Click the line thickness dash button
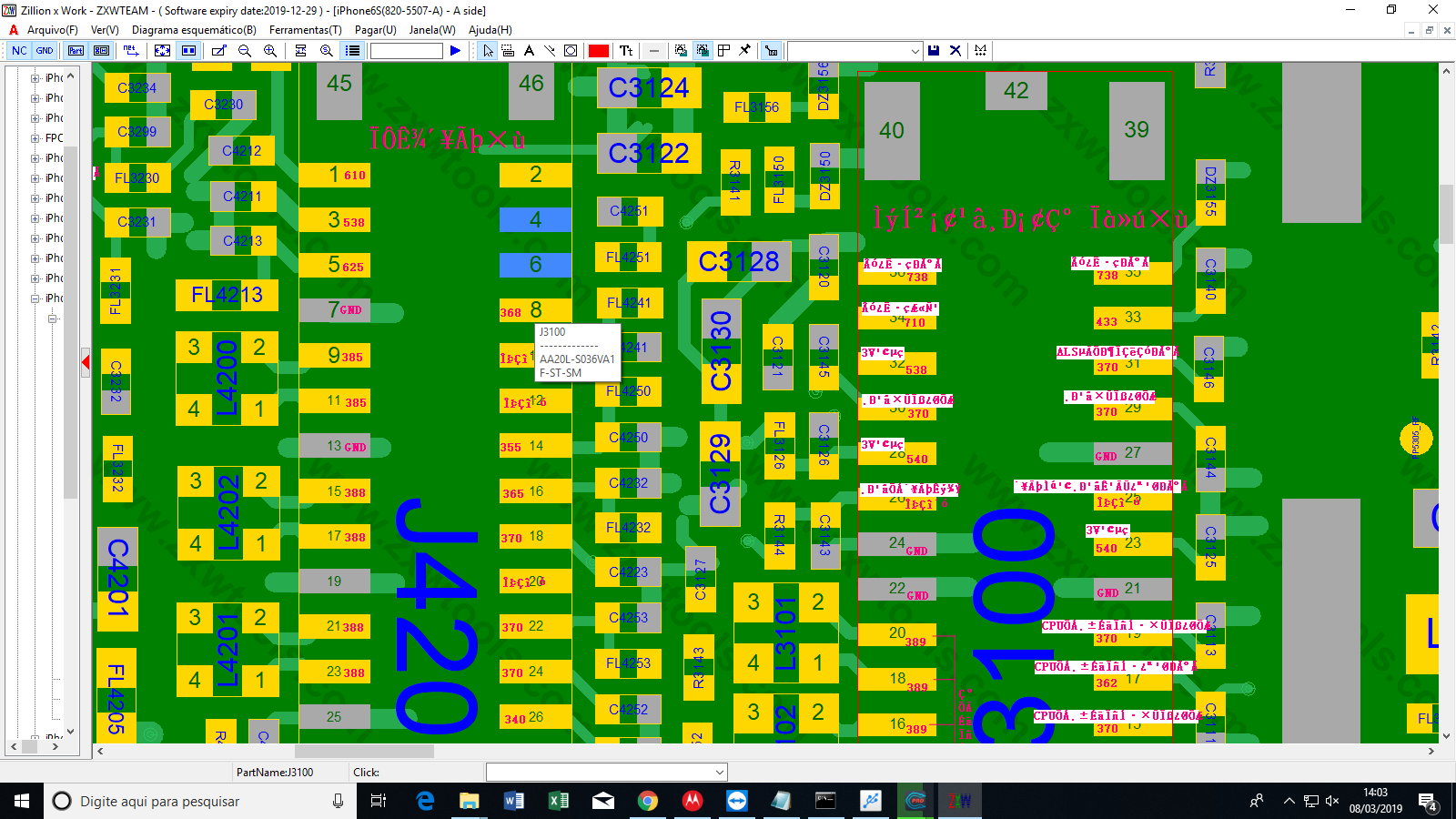The image size is (1456, 819). tap(653, 51)
